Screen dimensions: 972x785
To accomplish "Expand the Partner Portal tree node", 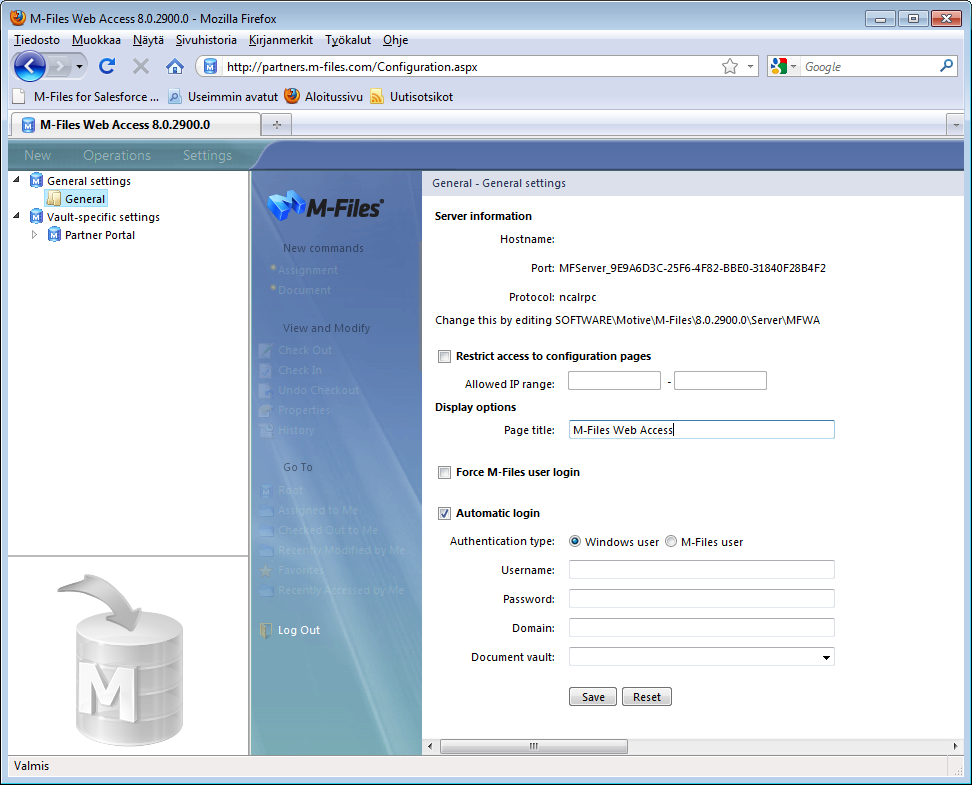I will point(35,234).
